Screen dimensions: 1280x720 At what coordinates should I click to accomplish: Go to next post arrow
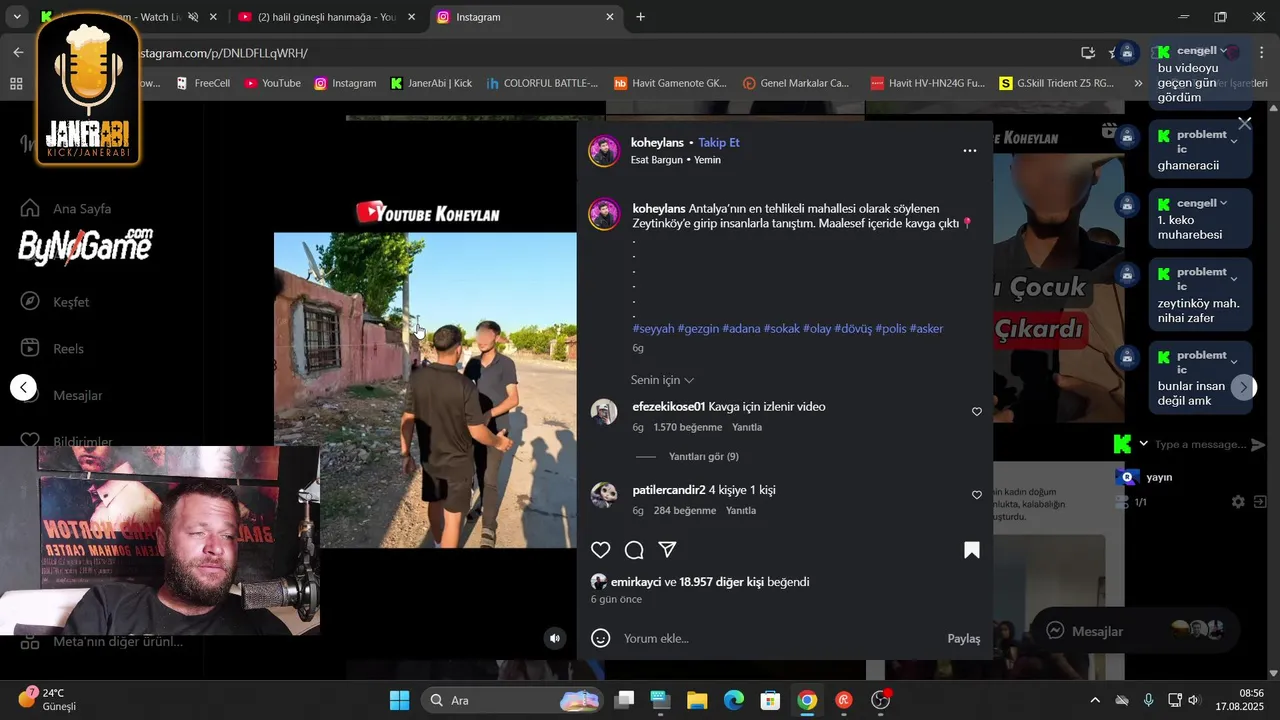pyautogui.click(x=1243, y=387)
